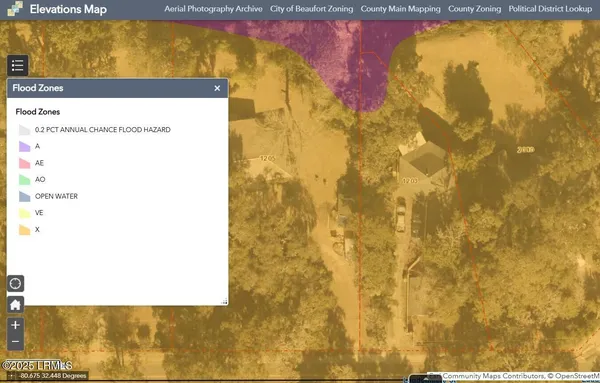Viewport: 600px width, 383px height.
Task: Select 0.2 PCT ANNUAL CHANCE FLOOD HAZARD text
Action: click(x=103, y=130)
